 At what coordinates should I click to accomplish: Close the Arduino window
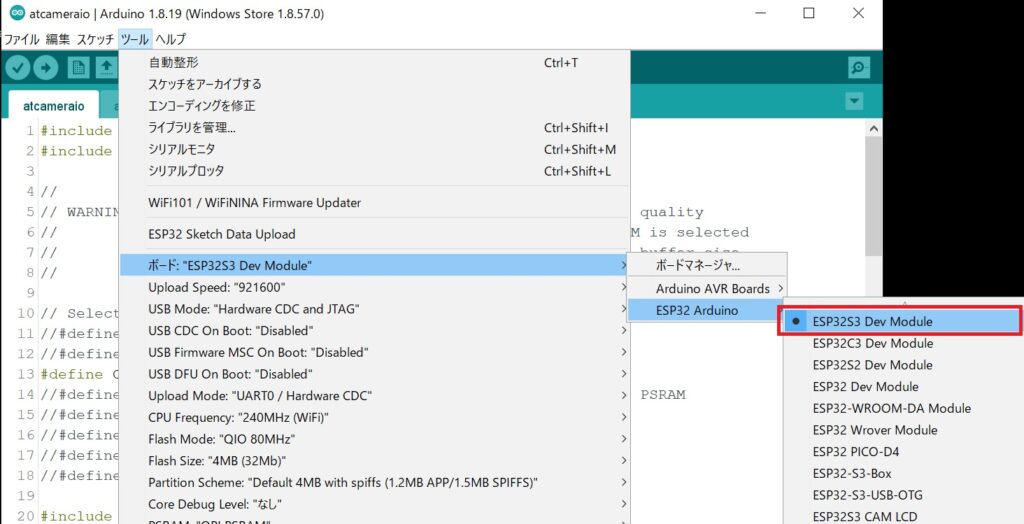click(x=859, y=13)
